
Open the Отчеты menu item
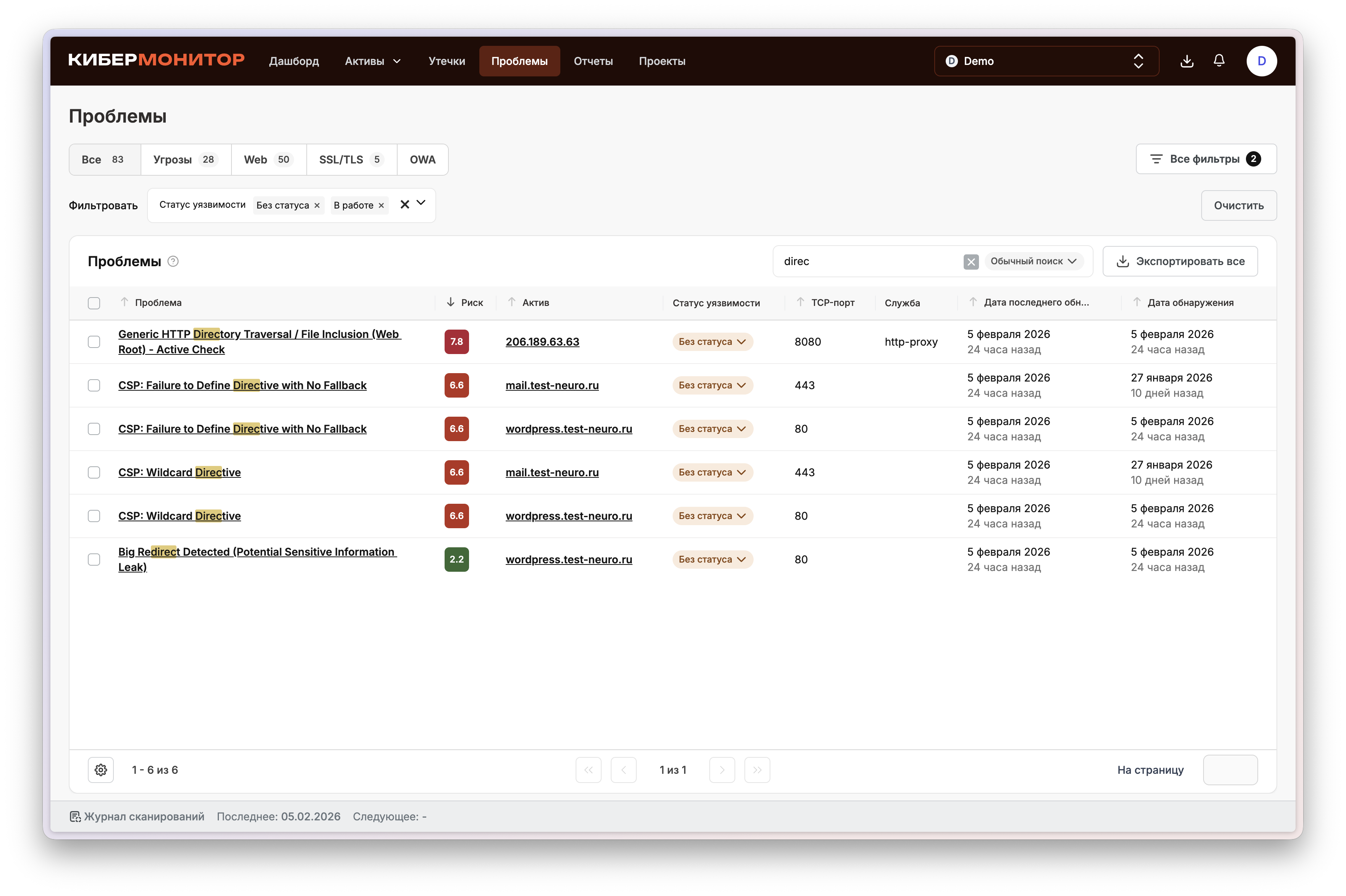pyautogui.click(x=592, y=61)
